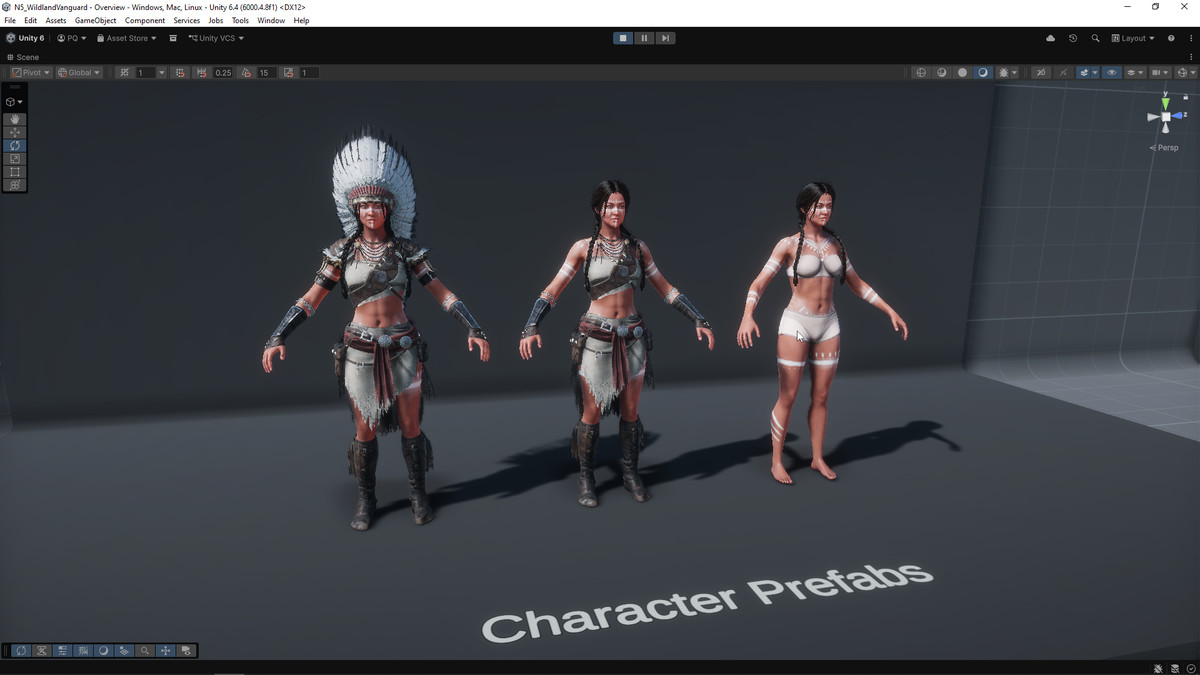Screen dimensions: 1200x675
Task: Select the Rect transform tool
Action: pyautogui.click(x=15, y=172)
